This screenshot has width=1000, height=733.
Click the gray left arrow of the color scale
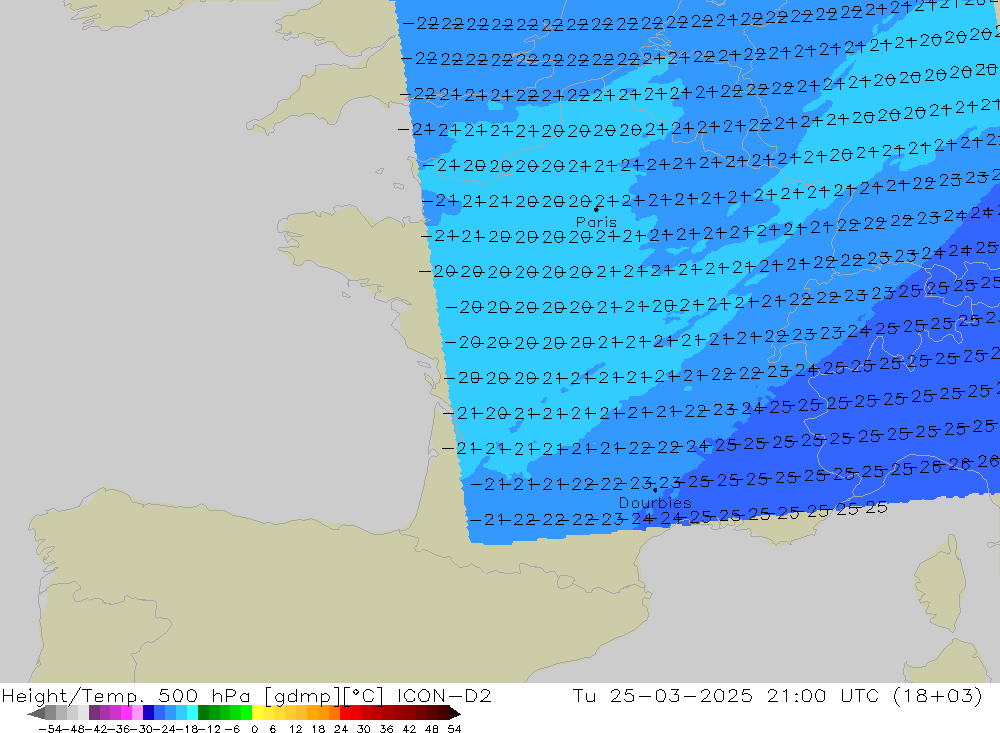[x=36, y=713]
